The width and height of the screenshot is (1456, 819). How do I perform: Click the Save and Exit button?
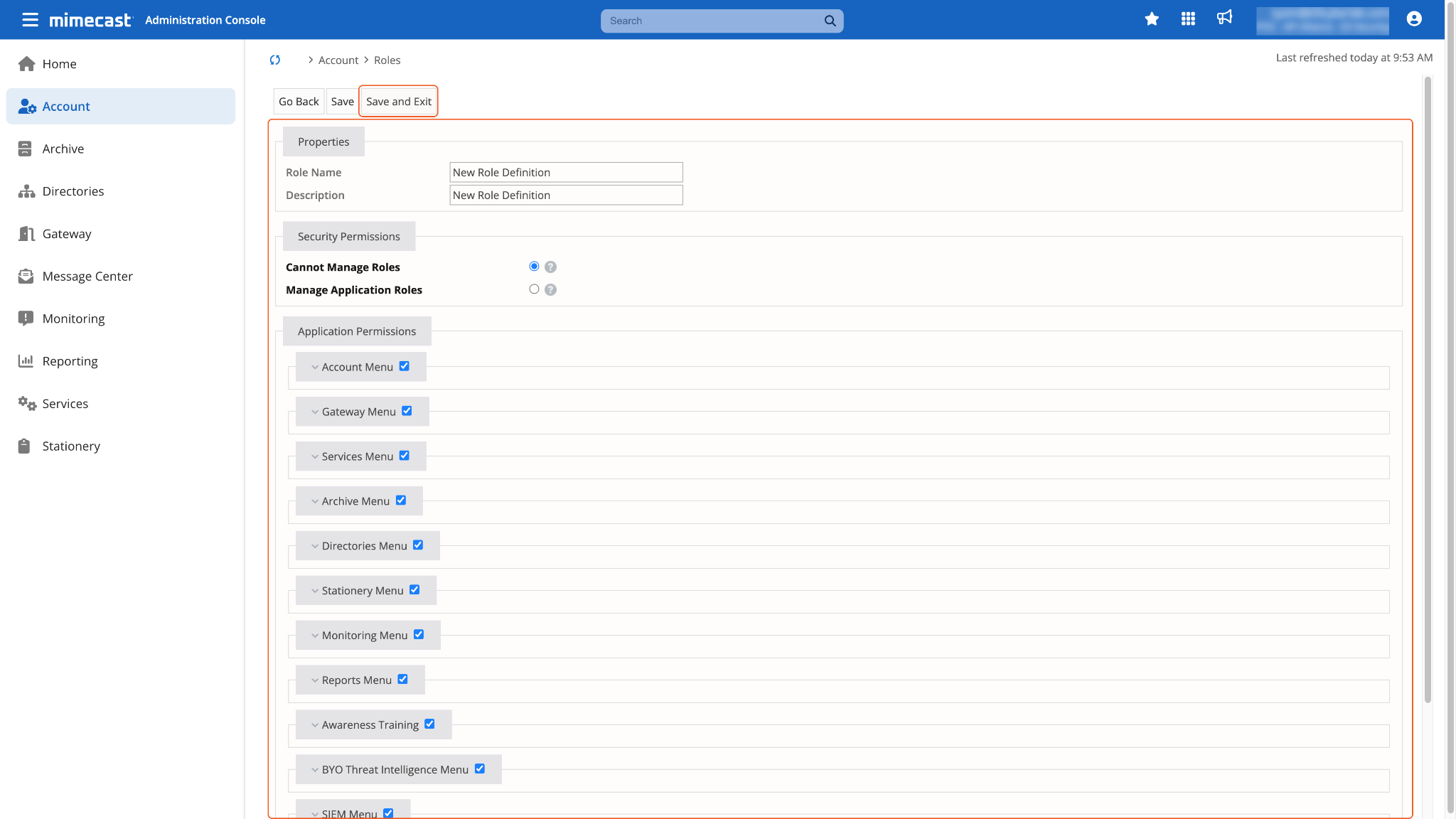coord(398,102)
